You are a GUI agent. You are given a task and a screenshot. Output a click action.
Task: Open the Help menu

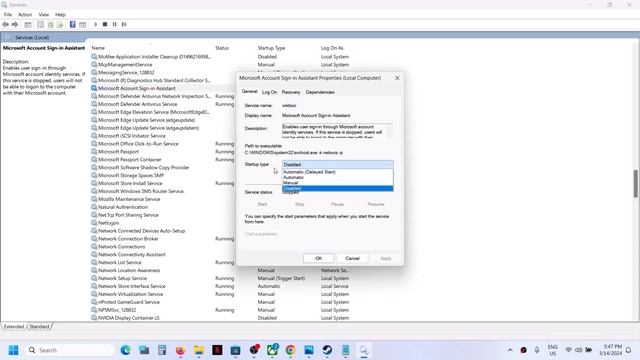[60, 15]
